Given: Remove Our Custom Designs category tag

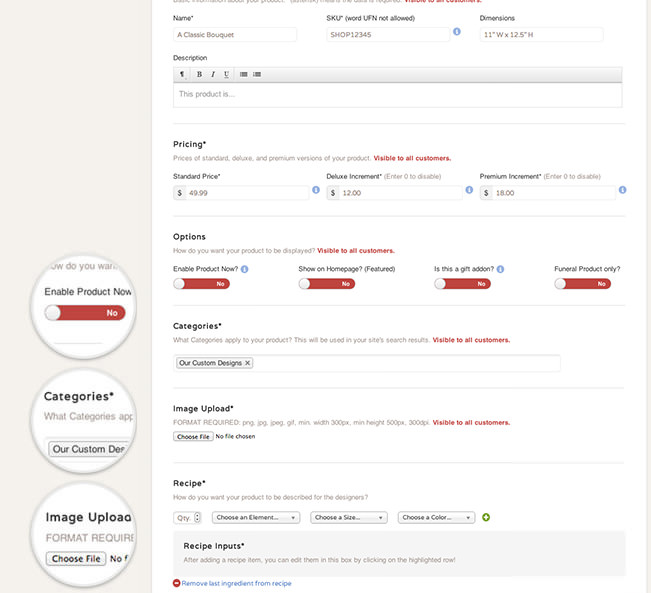Looking at the screenshot, I should point(247,363).
